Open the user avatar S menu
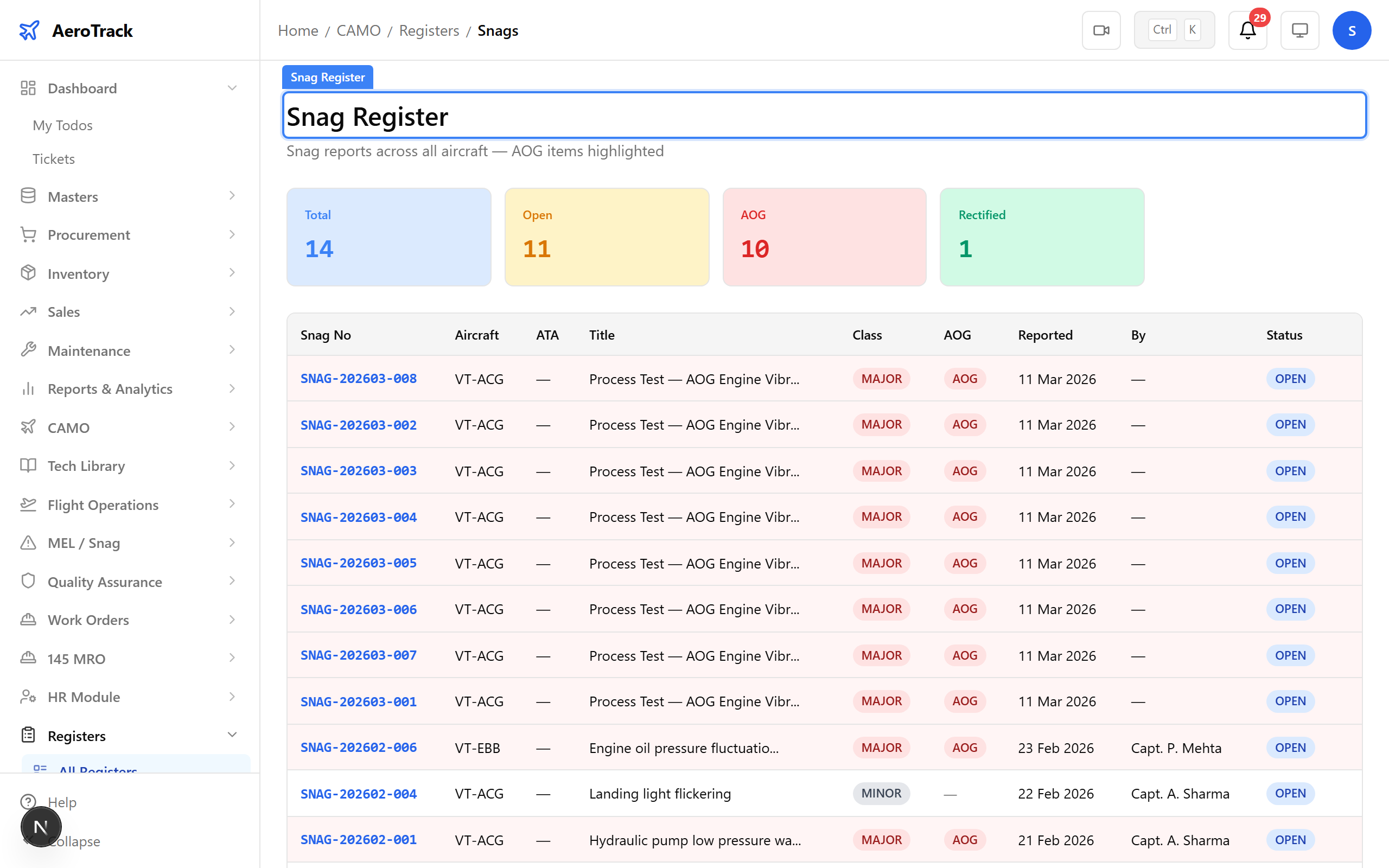This screenshot has height=868, width=1389. [x=1351, y=30]
